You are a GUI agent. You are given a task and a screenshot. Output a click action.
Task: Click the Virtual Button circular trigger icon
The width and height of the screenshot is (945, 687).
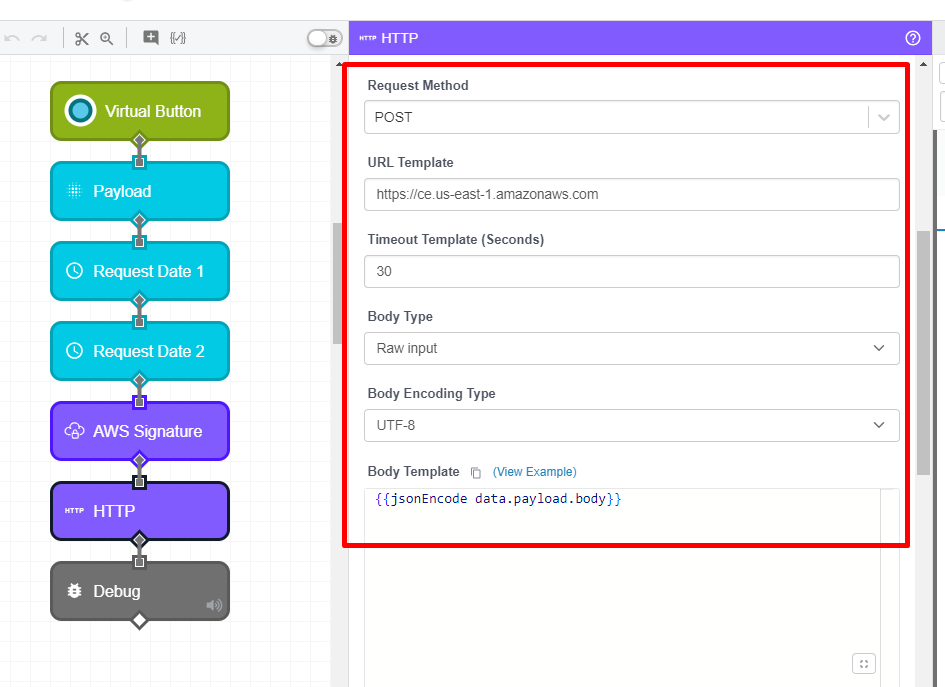click(80, 111)
